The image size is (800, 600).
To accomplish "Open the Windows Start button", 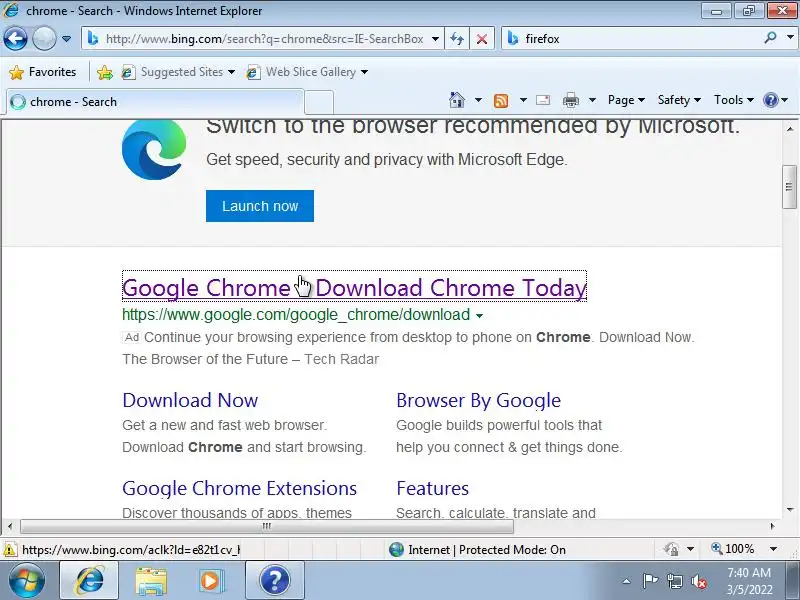I will pyautogui.click(x=25, y=581).
